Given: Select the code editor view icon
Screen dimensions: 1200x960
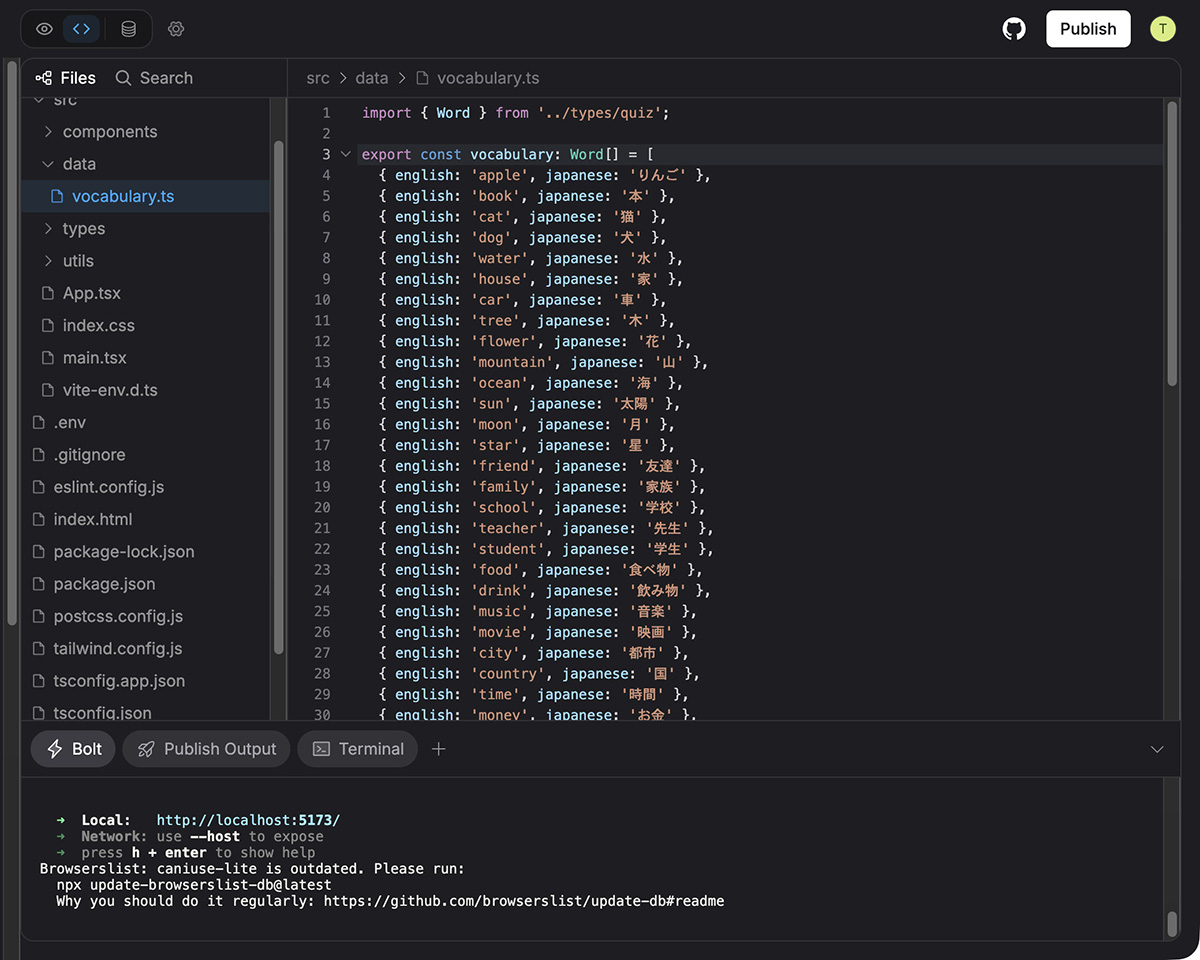Looking at the screenshot, I should [82, 29].
